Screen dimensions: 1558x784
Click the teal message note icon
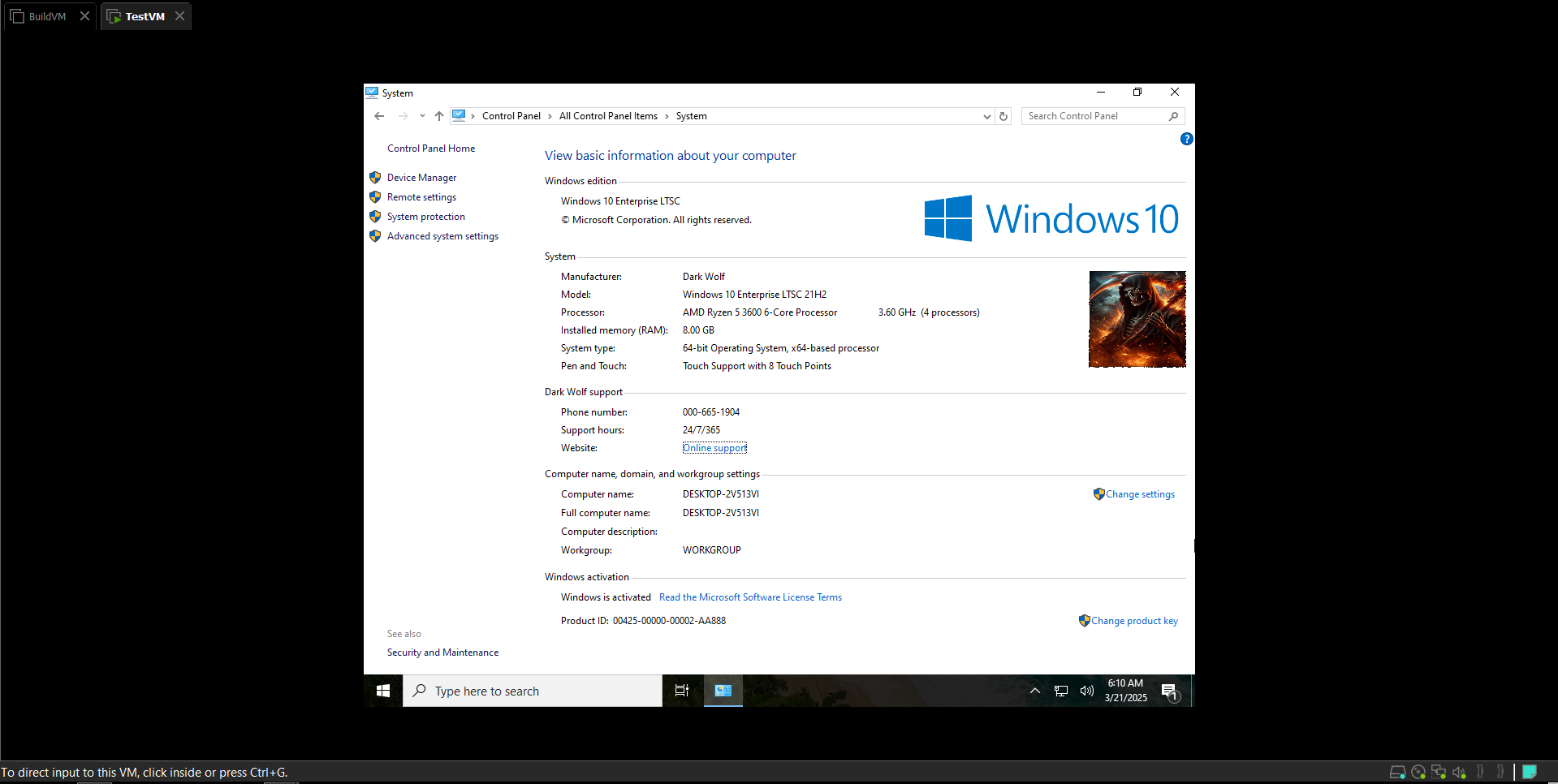(x=1530, y=772)
